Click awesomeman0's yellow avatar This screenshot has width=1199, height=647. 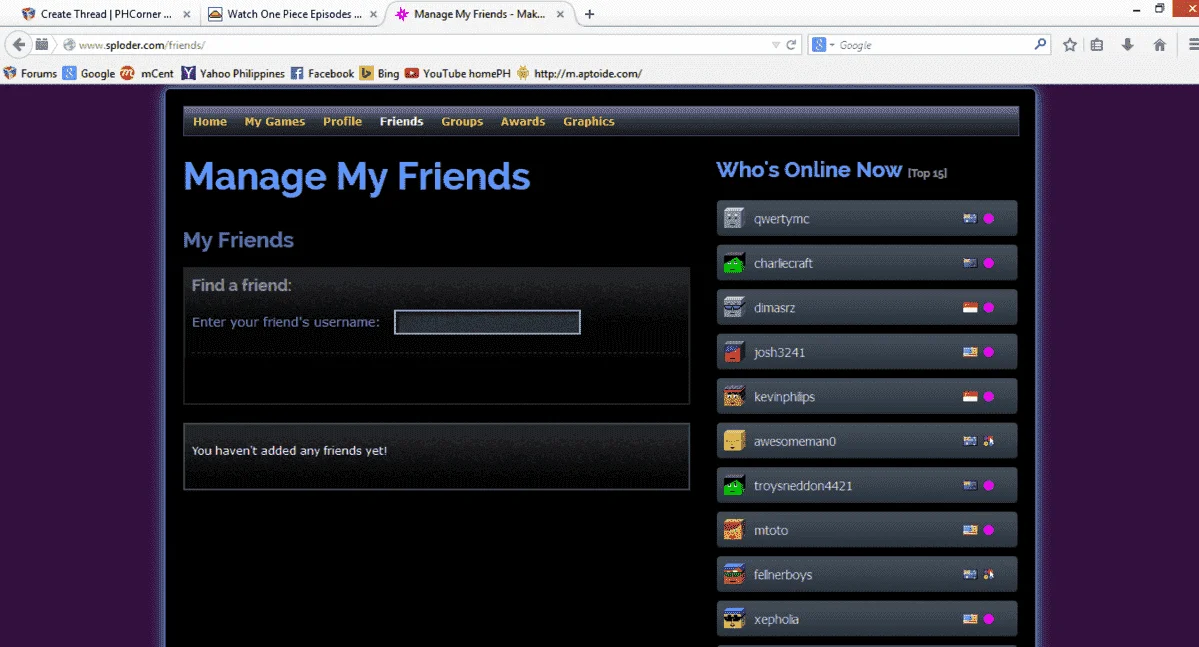pos(734,441)
